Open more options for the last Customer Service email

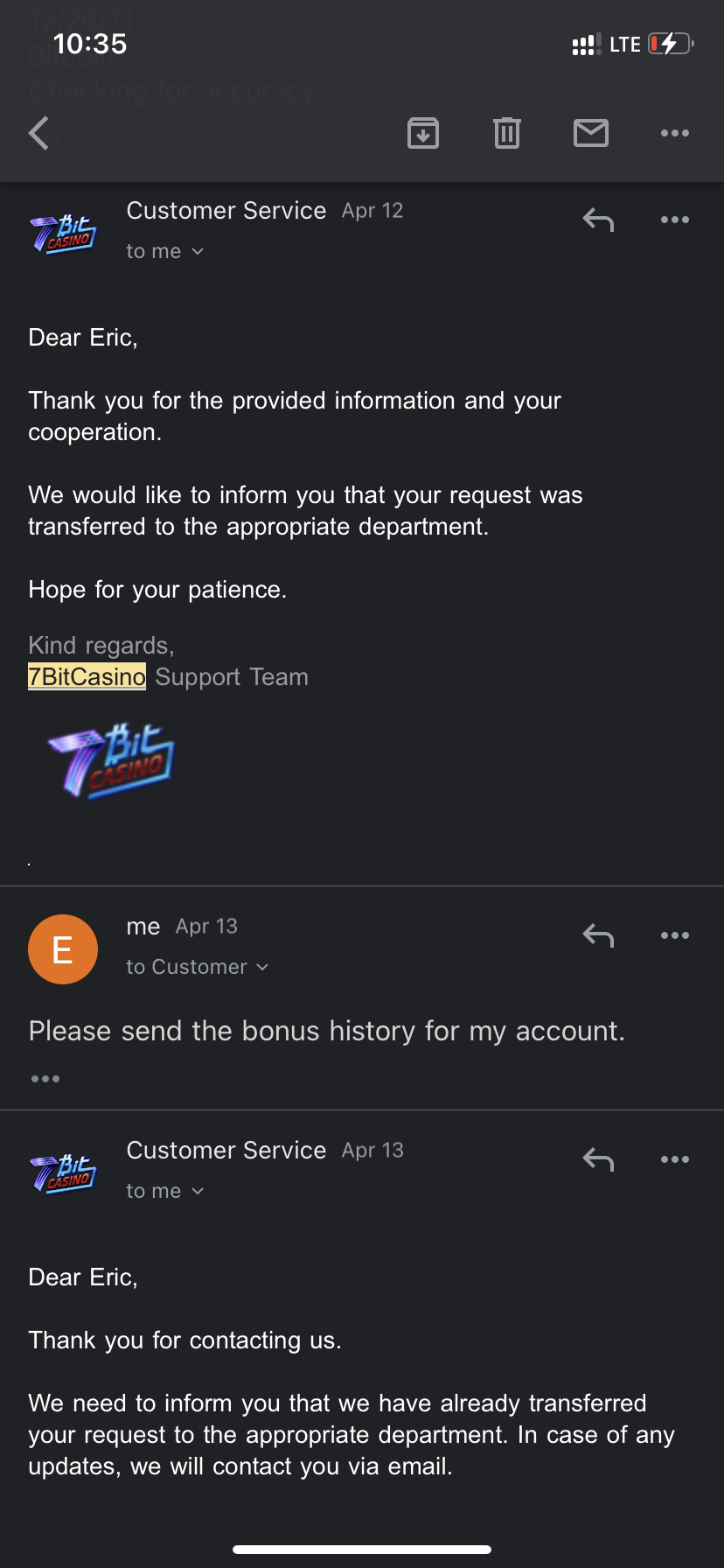pyautogui.click(x=675, y=1159)
